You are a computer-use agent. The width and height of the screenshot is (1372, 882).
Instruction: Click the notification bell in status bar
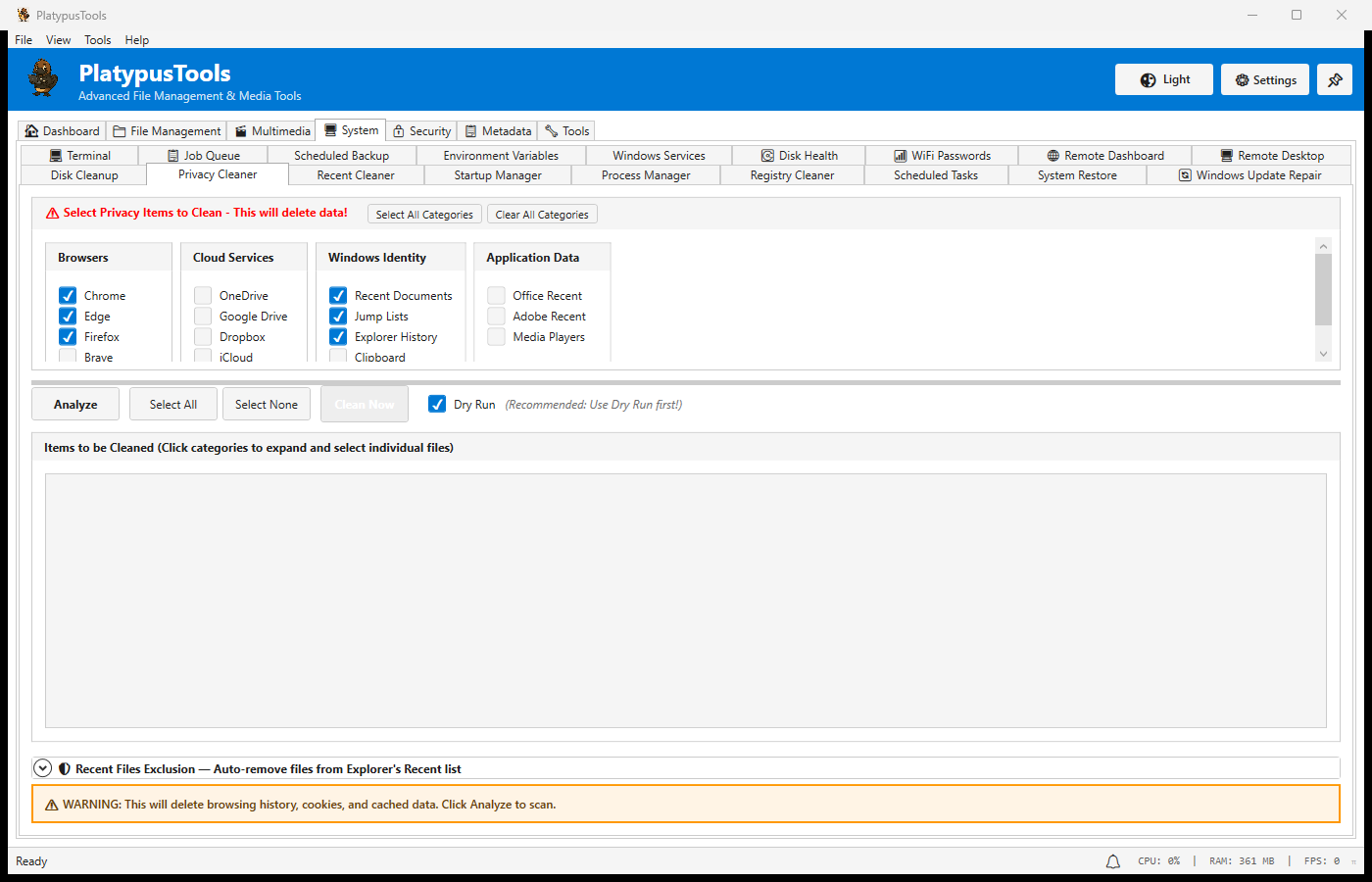[1112, 861]
